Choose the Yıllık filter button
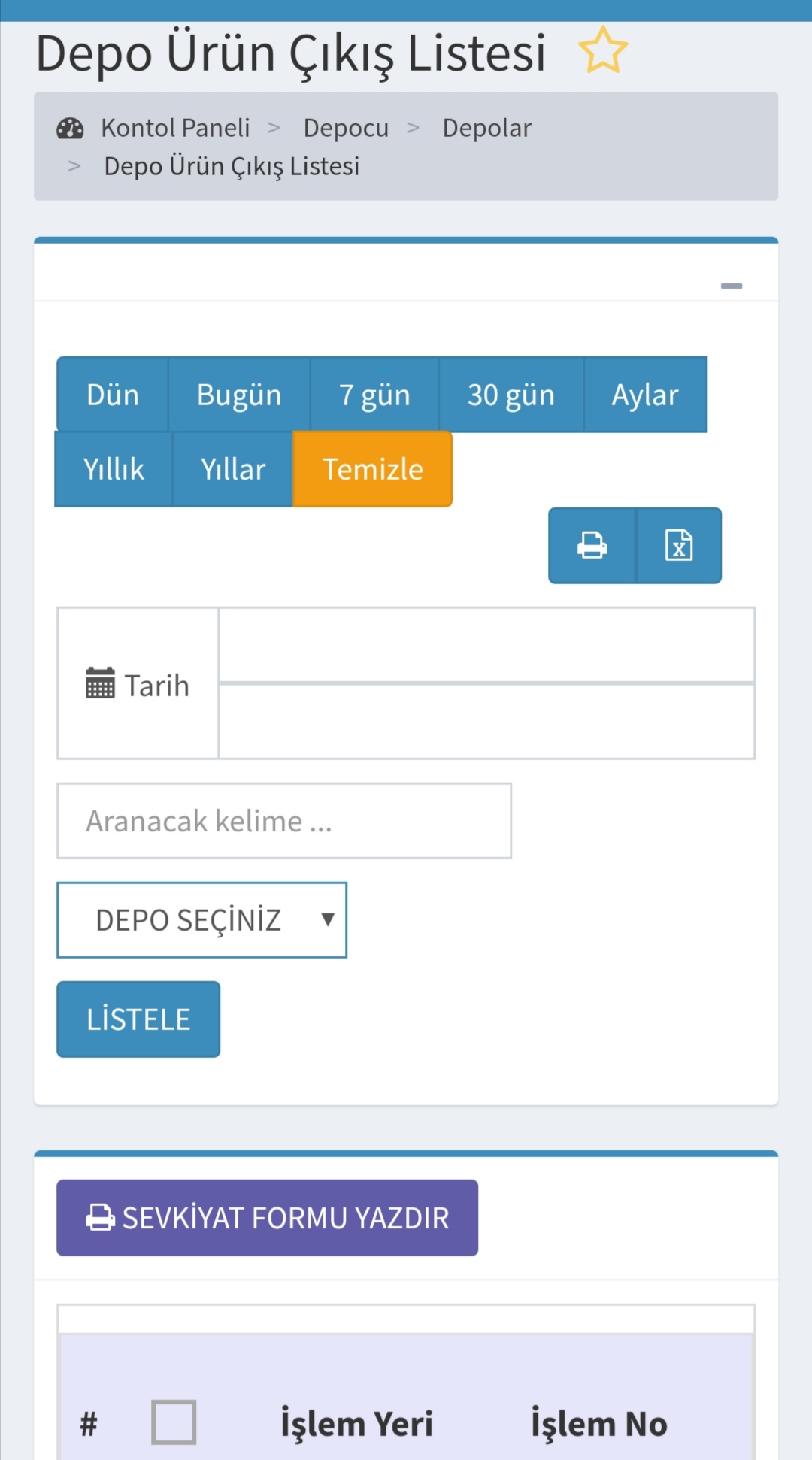Viewport: 812px width, 1460px height. tap(114, 469)
